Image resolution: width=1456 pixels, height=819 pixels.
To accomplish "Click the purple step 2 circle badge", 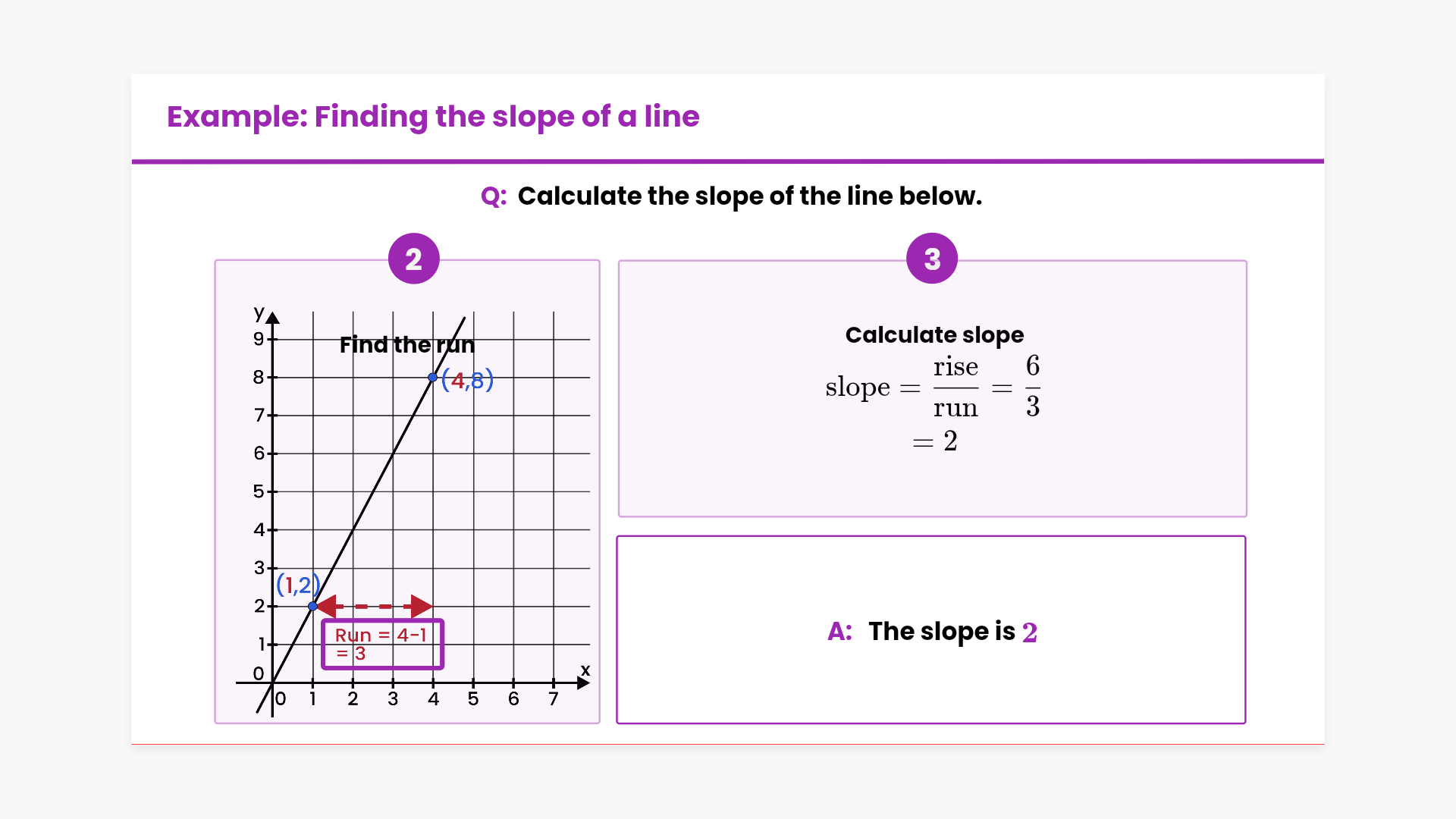I will tap(413, 259).
